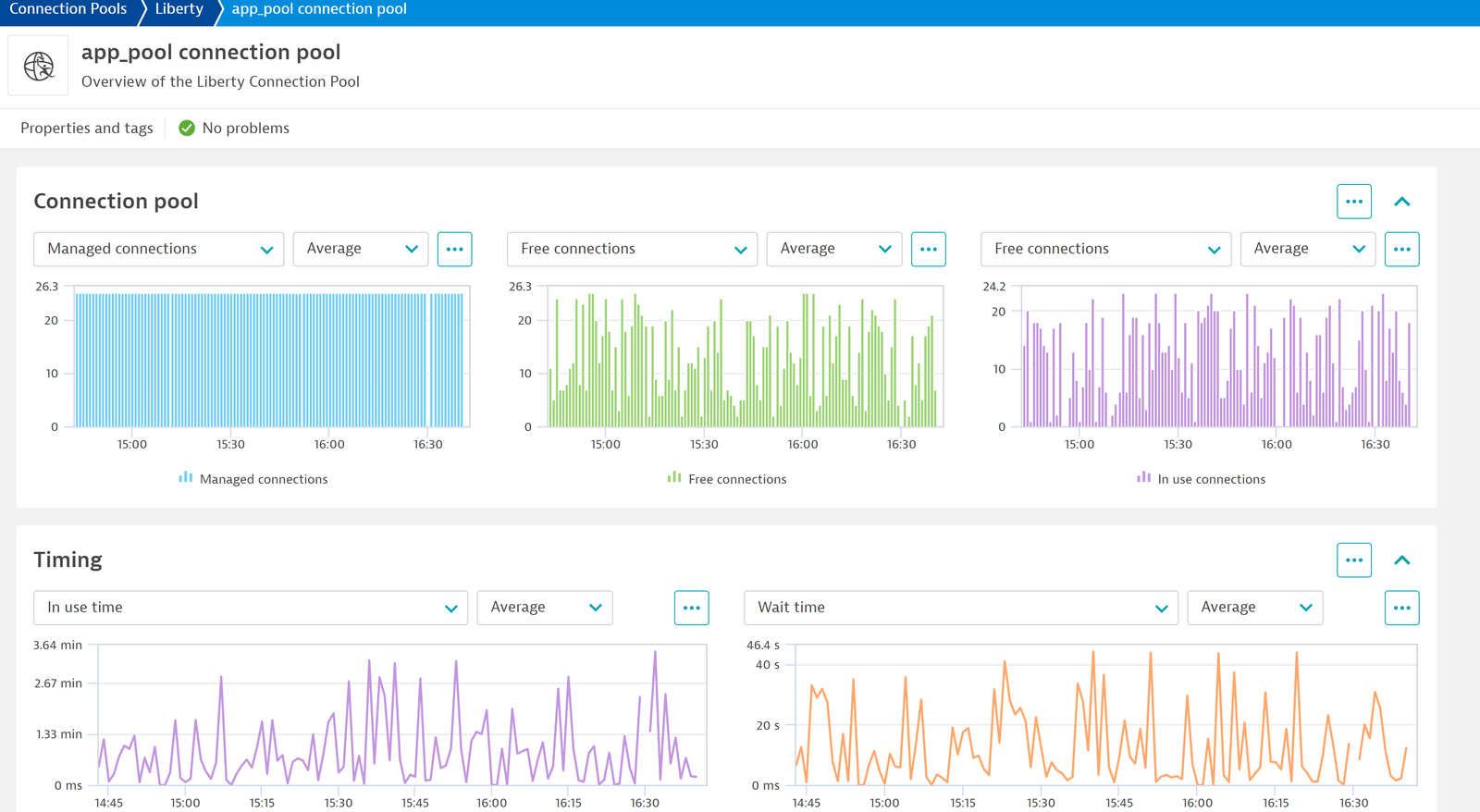1480x812 pixels.
Task: Click the No problems status
Action: [235, 129]
